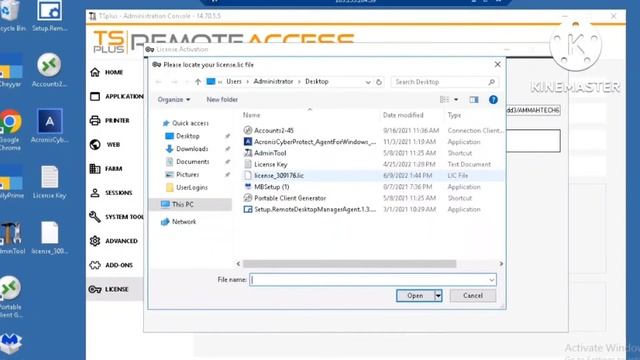640x360 pixels.
Task: Open the WEB section
Action: point(114,144)
